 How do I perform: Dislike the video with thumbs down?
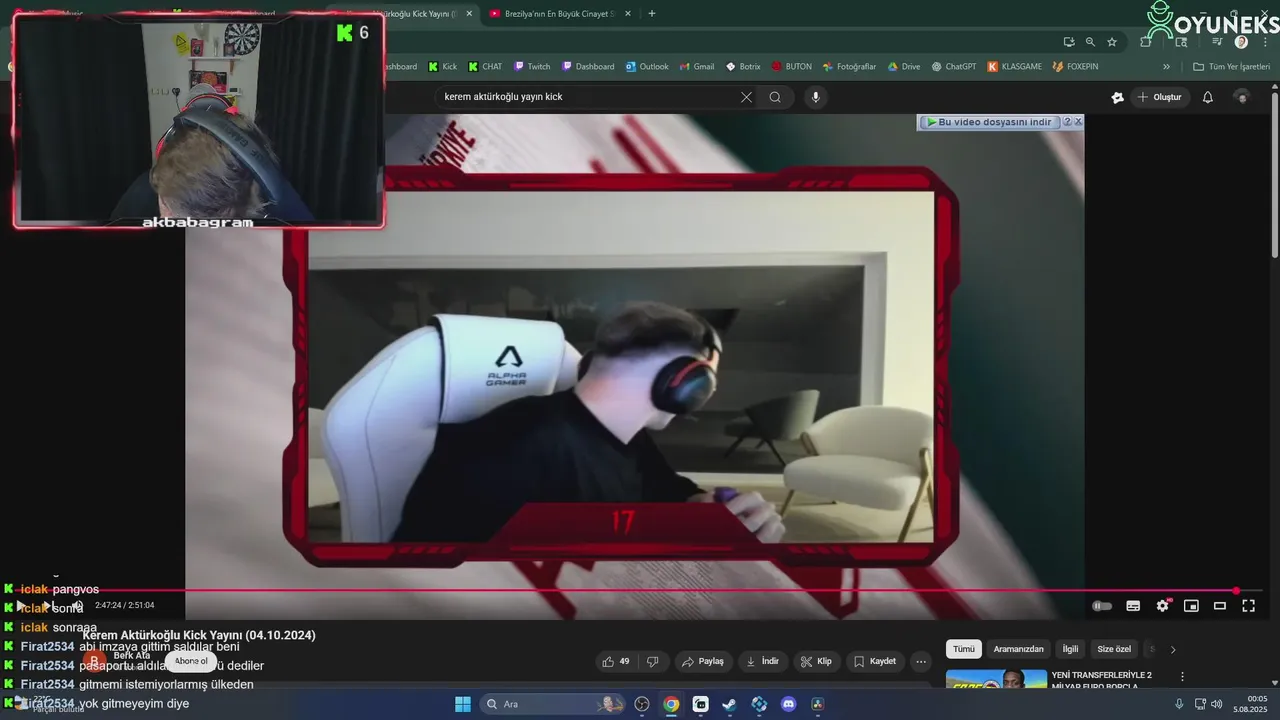pos(653,661)
